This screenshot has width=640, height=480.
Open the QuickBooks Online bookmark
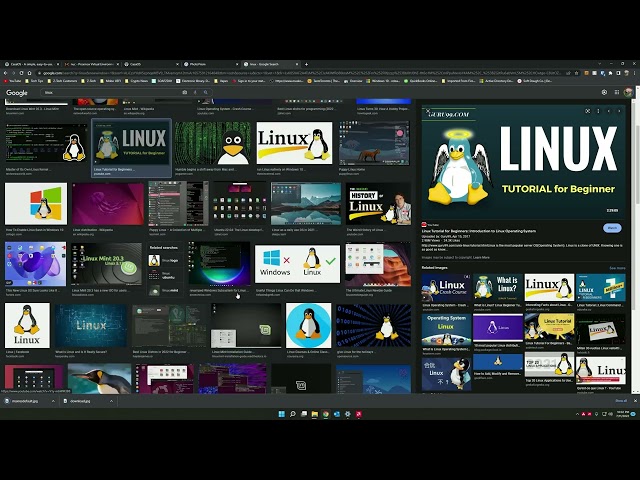(x=422, y=81)
